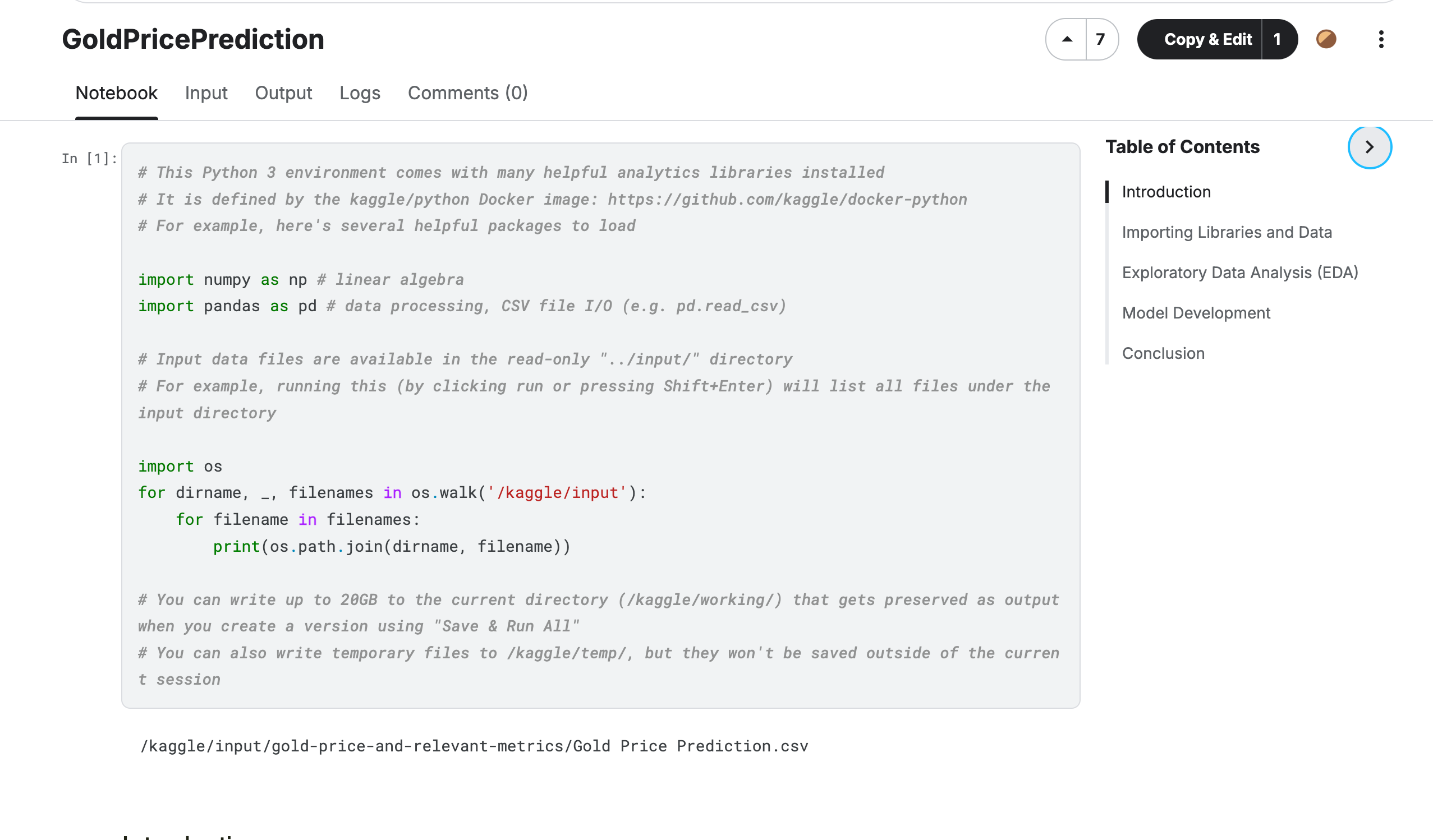Collapse the Table of Contents panel

pos(1369,147)
